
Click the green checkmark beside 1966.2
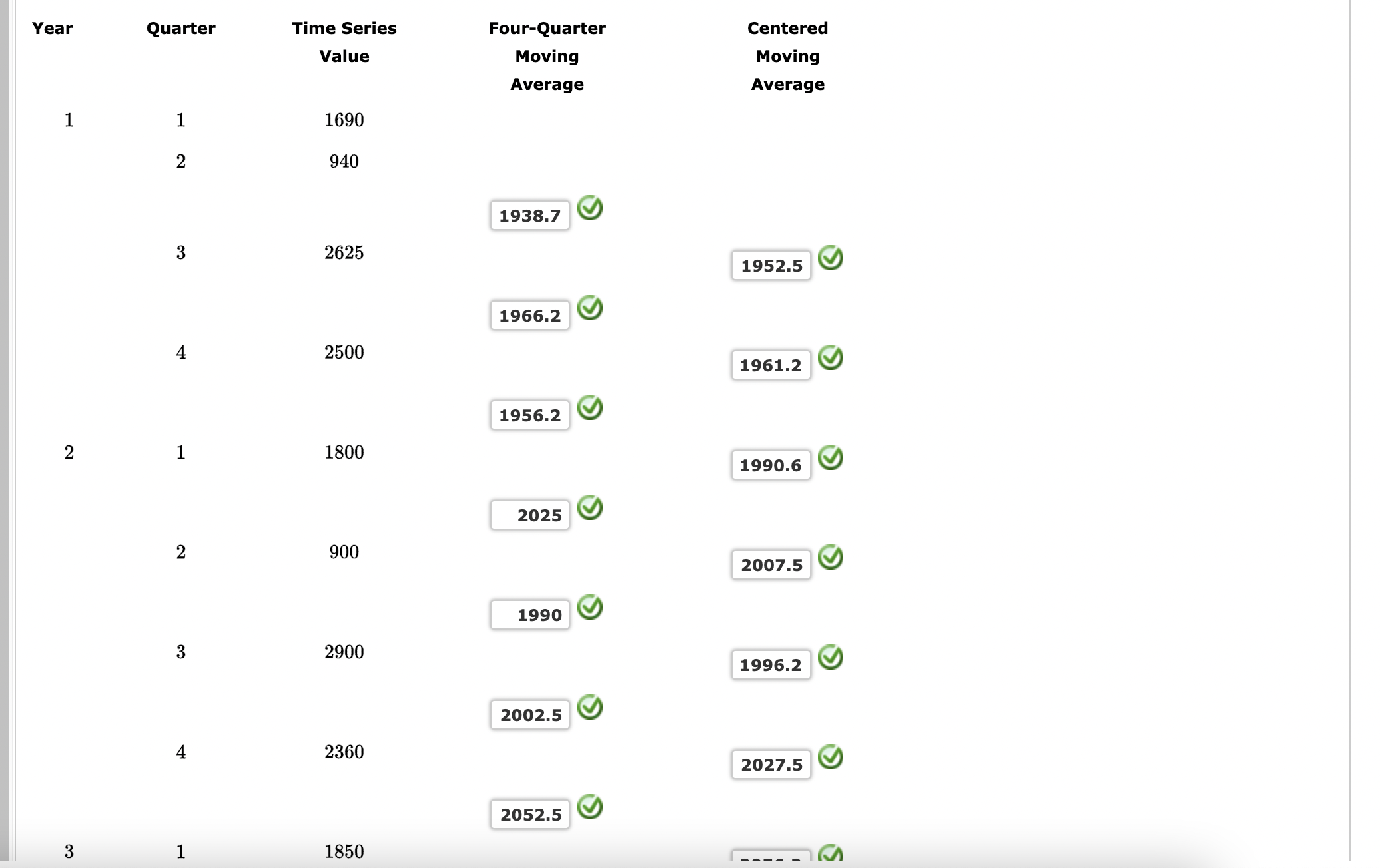(x=590, y=307)
